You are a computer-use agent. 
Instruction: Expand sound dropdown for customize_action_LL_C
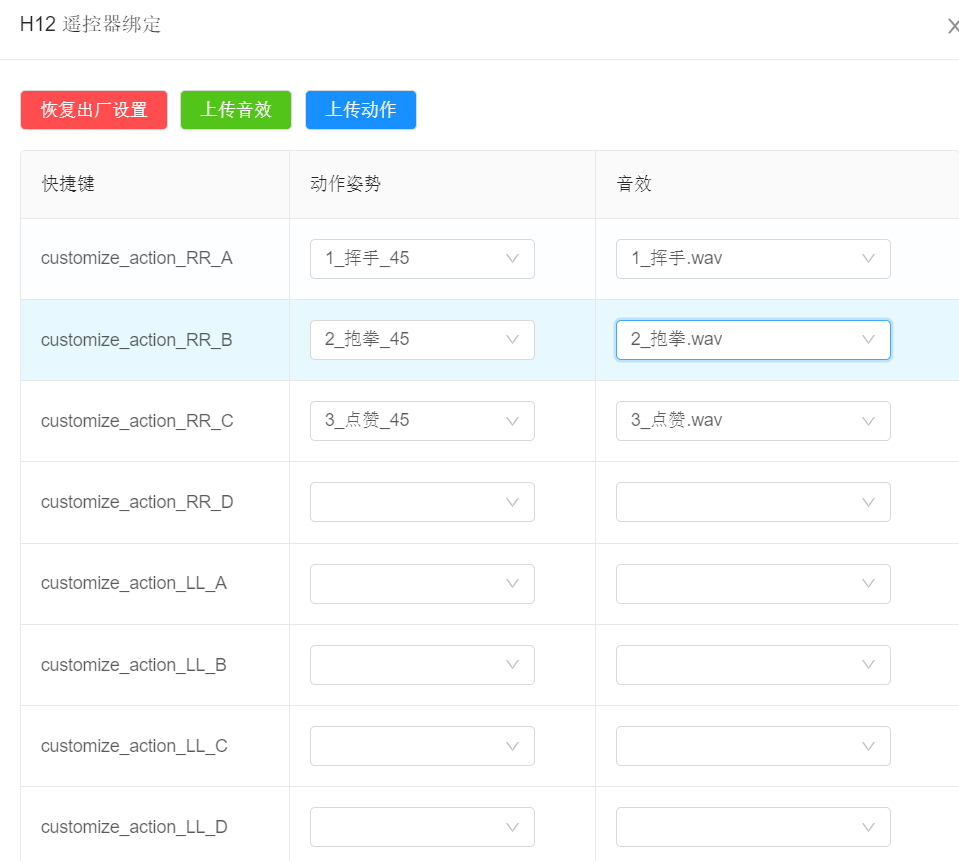[752, 746]
